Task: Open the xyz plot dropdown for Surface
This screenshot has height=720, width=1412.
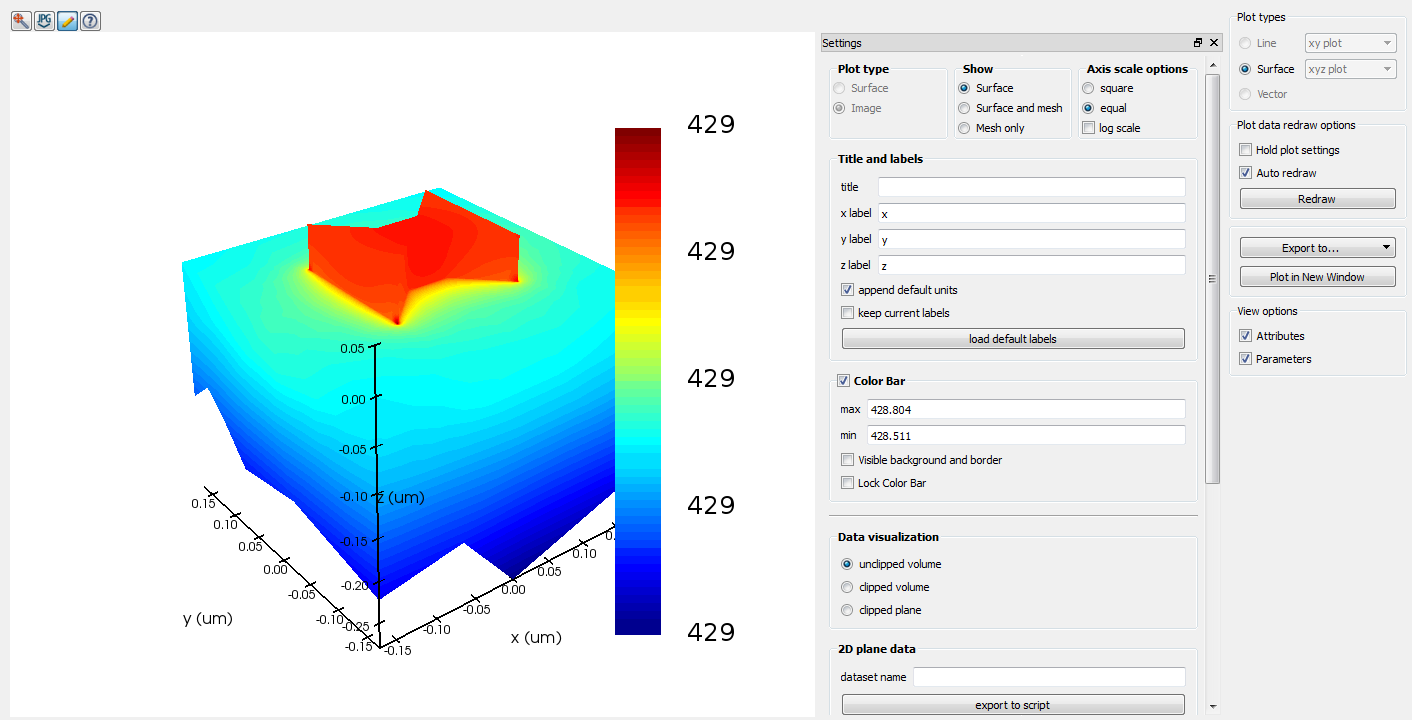Action: tap(1349, 68)
